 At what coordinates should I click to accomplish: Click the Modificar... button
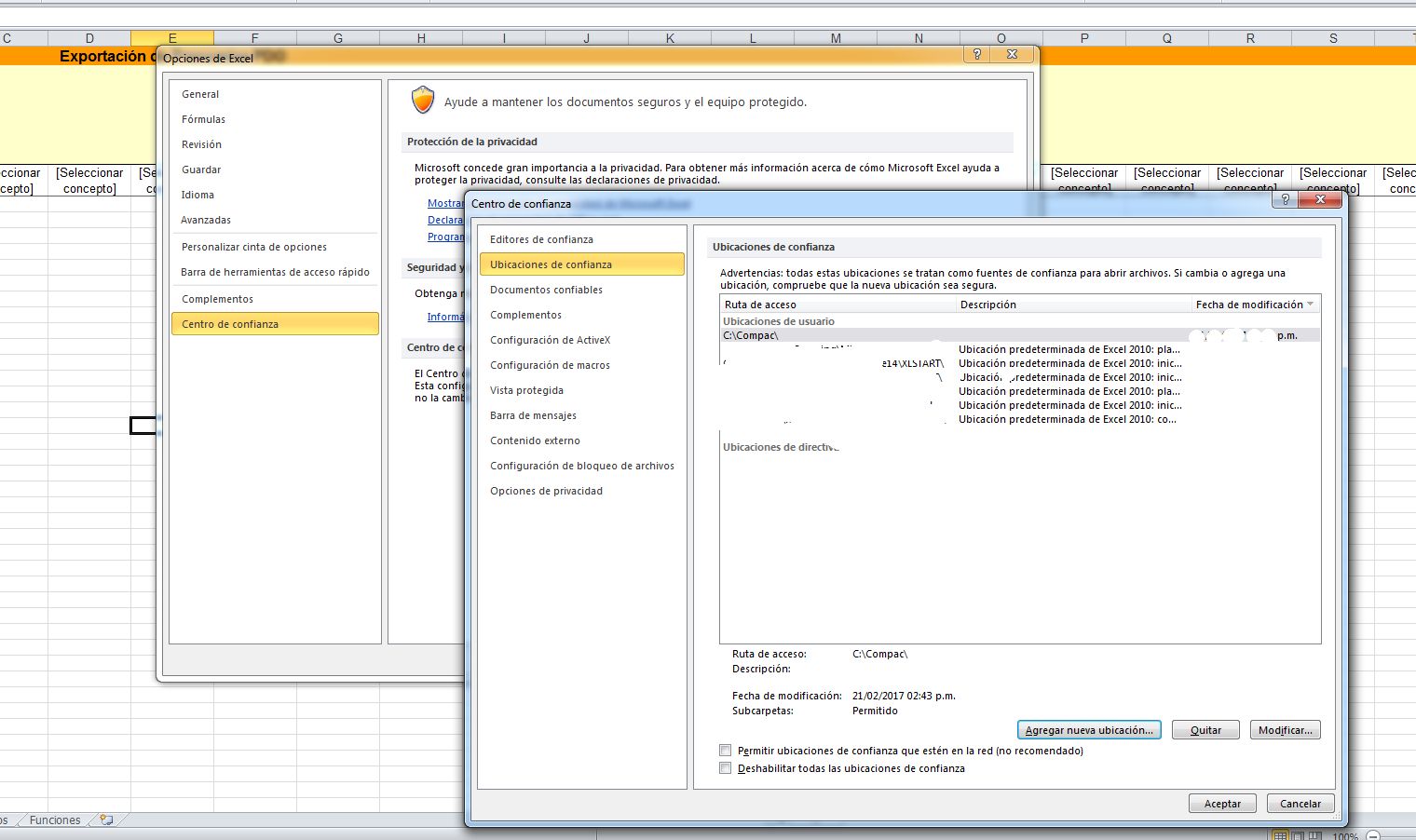1285,730
